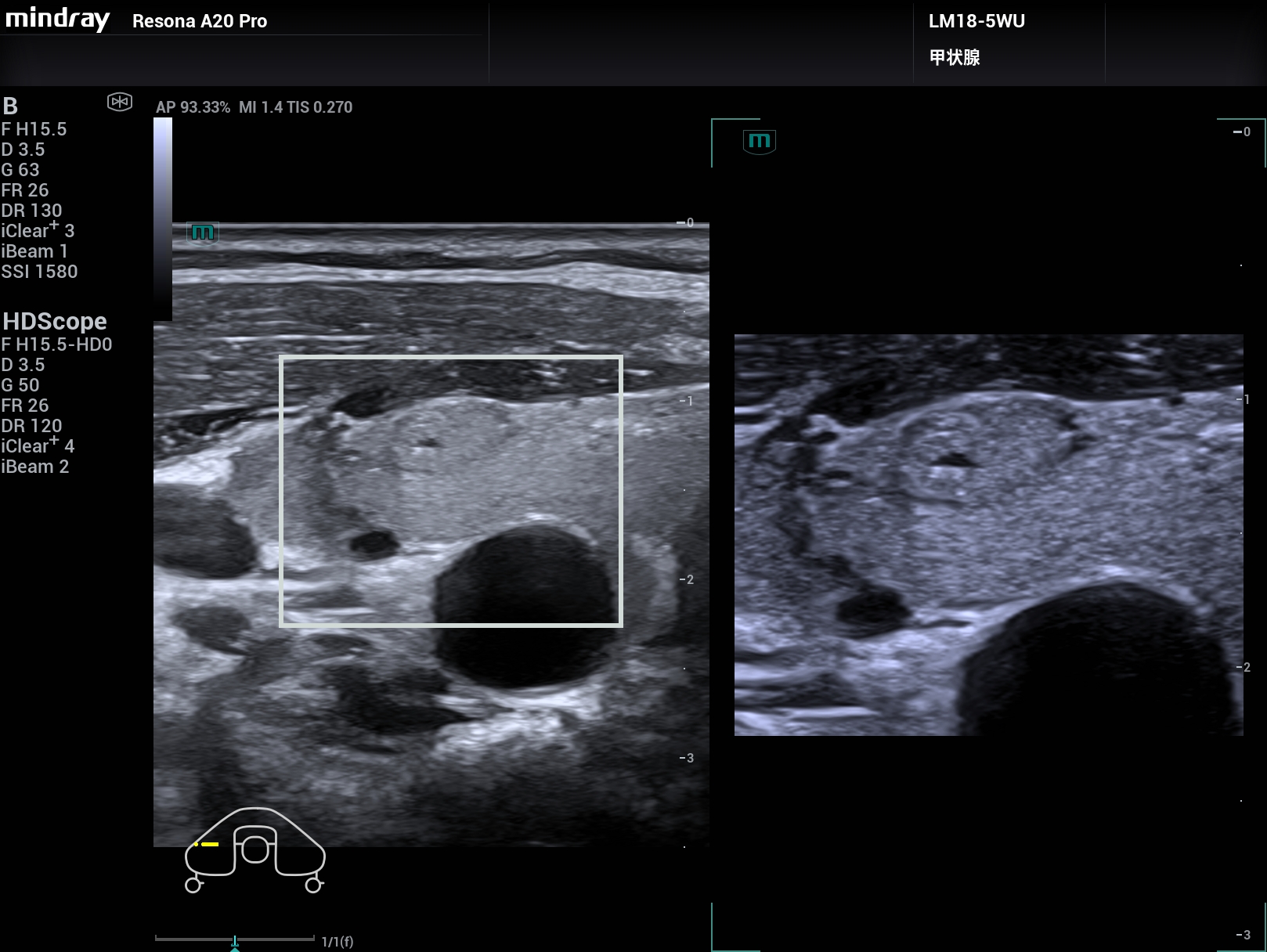Click the 'B' mode heading
Viewport: 1267px width, 952px height.
(x=10, y=106)
